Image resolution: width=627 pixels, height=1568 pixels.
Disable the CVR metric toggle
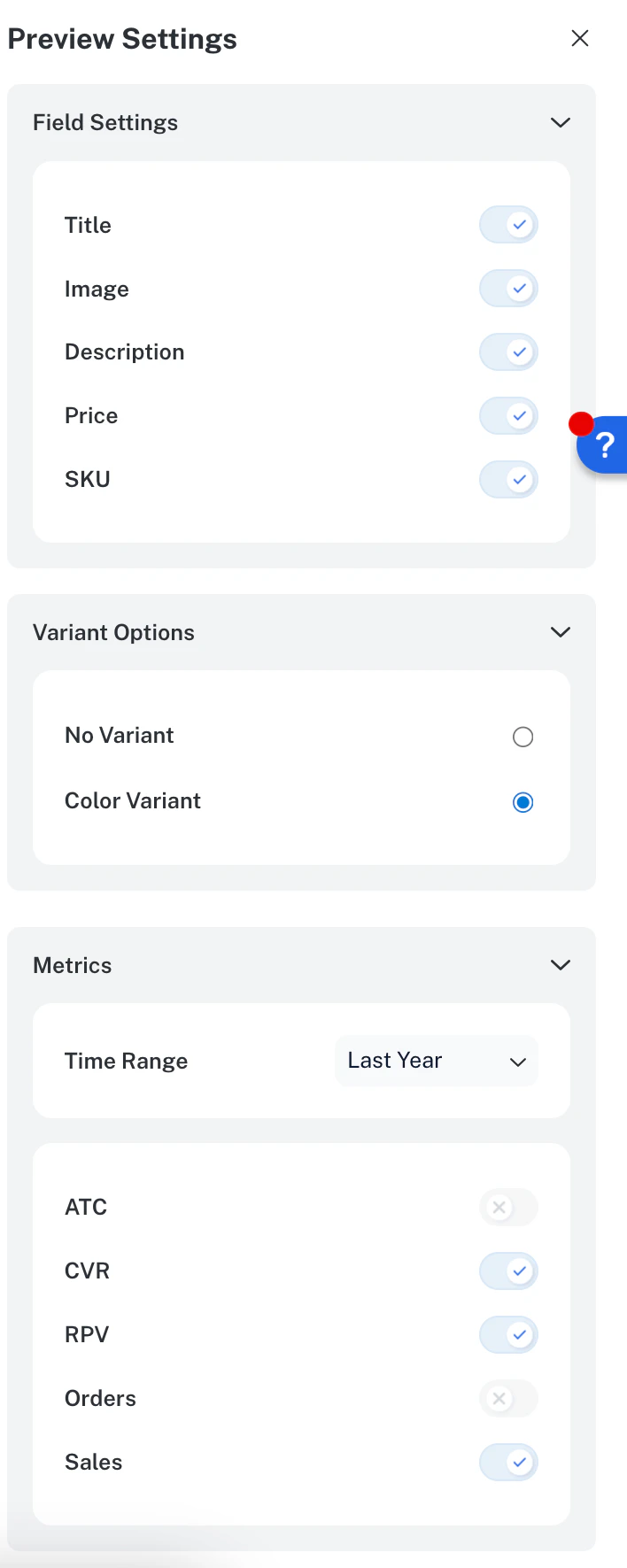click(x=508, y=1271)
